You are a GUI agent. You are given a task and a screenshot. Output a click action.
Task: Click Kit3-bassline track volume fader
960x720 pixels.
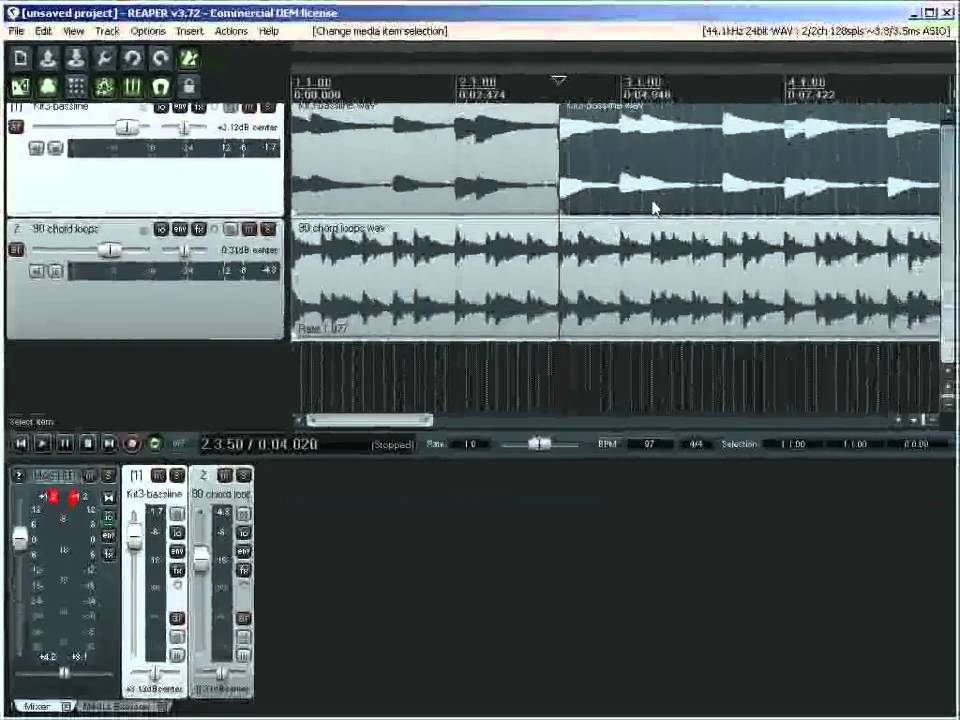click(127, 127)
